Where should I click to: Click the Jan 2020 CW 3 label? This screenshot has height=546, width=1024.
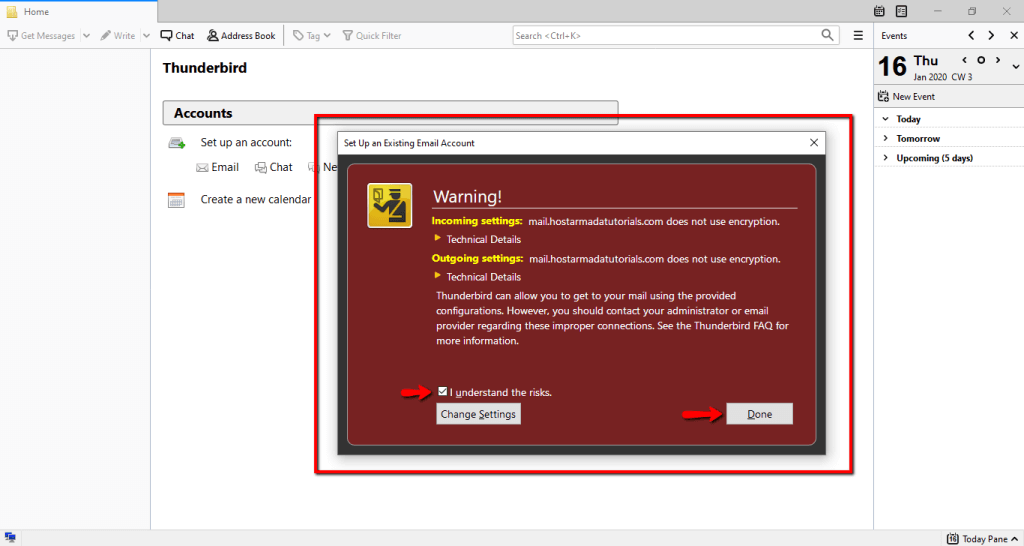click(x=942, y=77)
